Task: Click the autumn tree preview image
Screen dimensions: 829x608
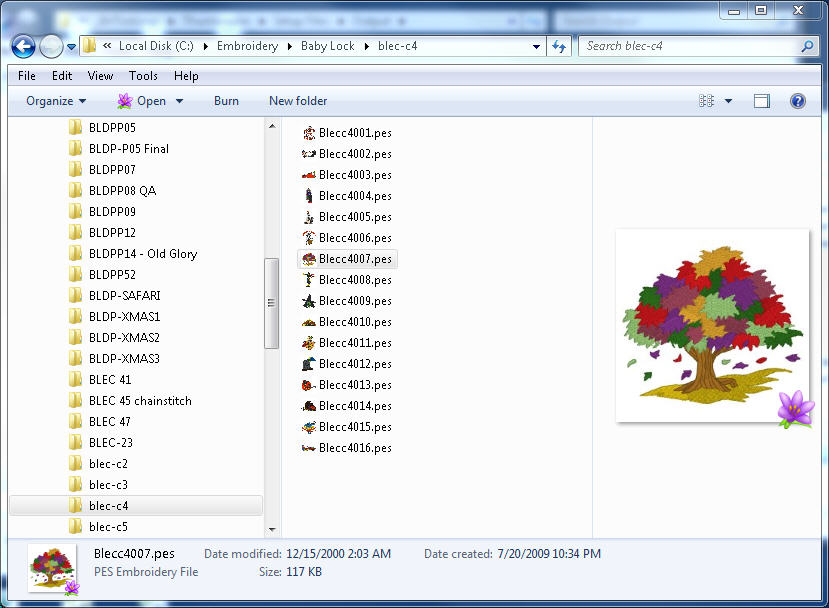Action: click(712, 325)
